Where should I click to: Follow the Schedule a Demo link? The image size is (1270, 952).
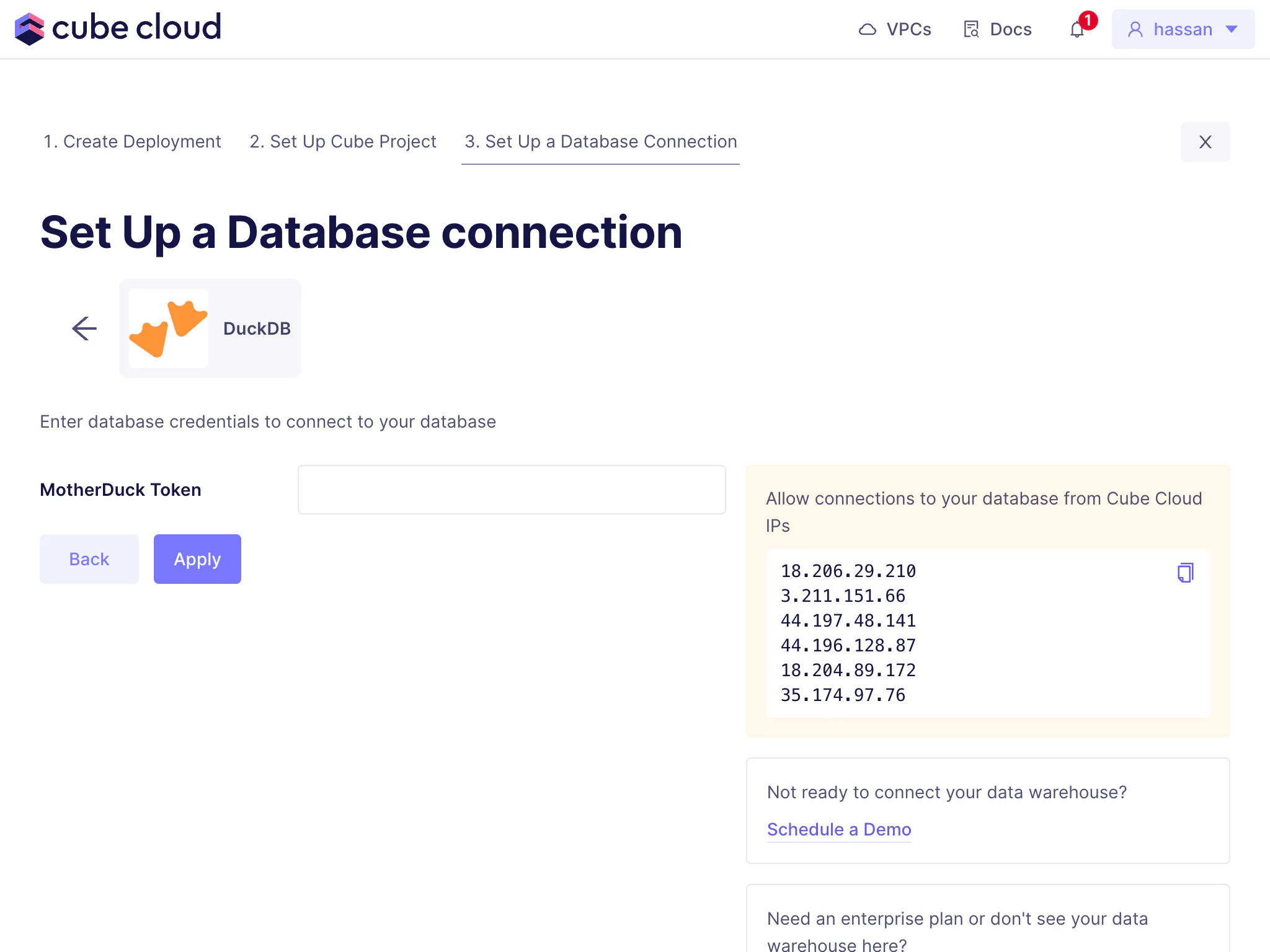coord(839,829)
